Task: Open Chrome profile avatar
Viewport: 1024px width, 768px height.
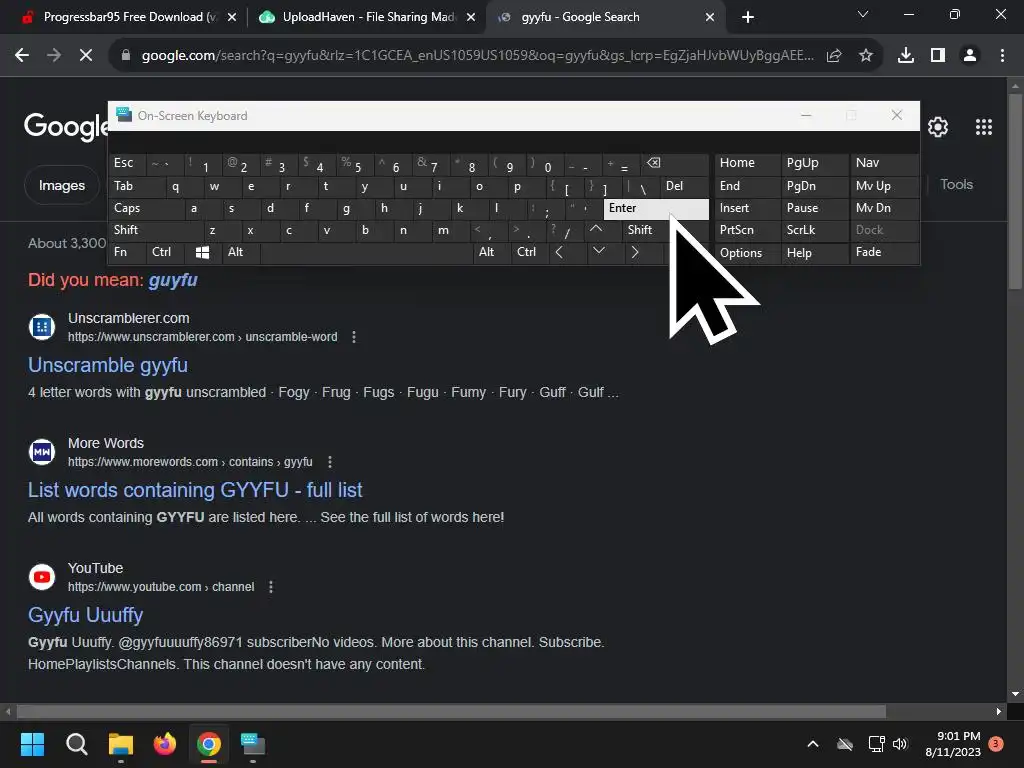Action: [x=970, y=56]
